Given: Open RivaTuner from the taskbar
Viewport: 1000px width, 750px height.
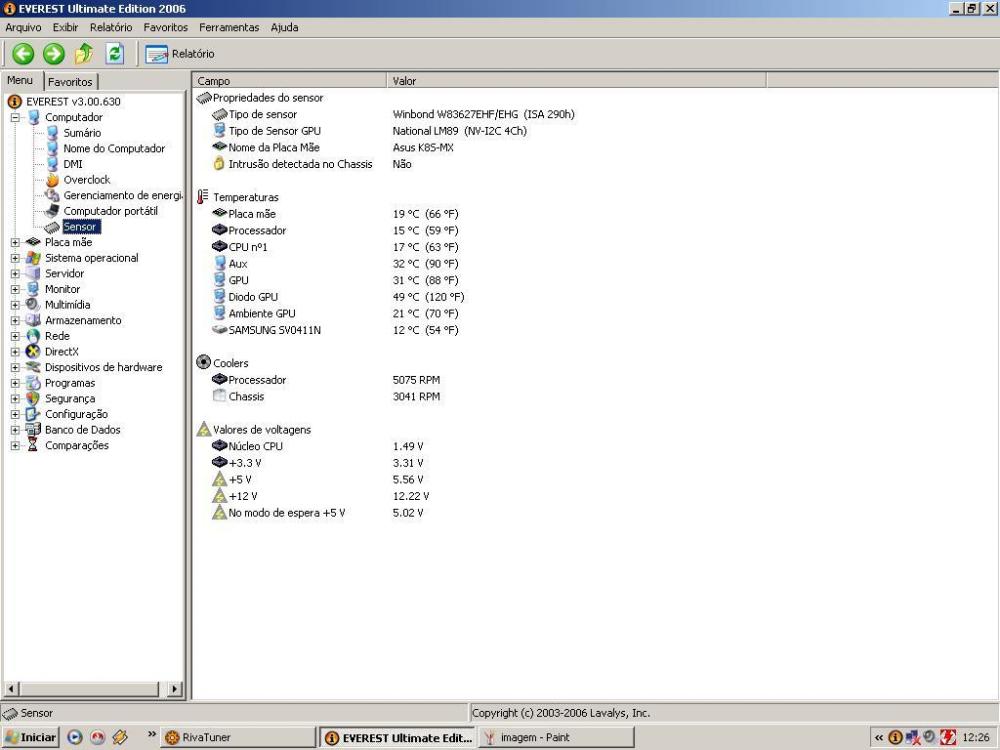Looking at the screenshot, I should (x=205, y=738).
